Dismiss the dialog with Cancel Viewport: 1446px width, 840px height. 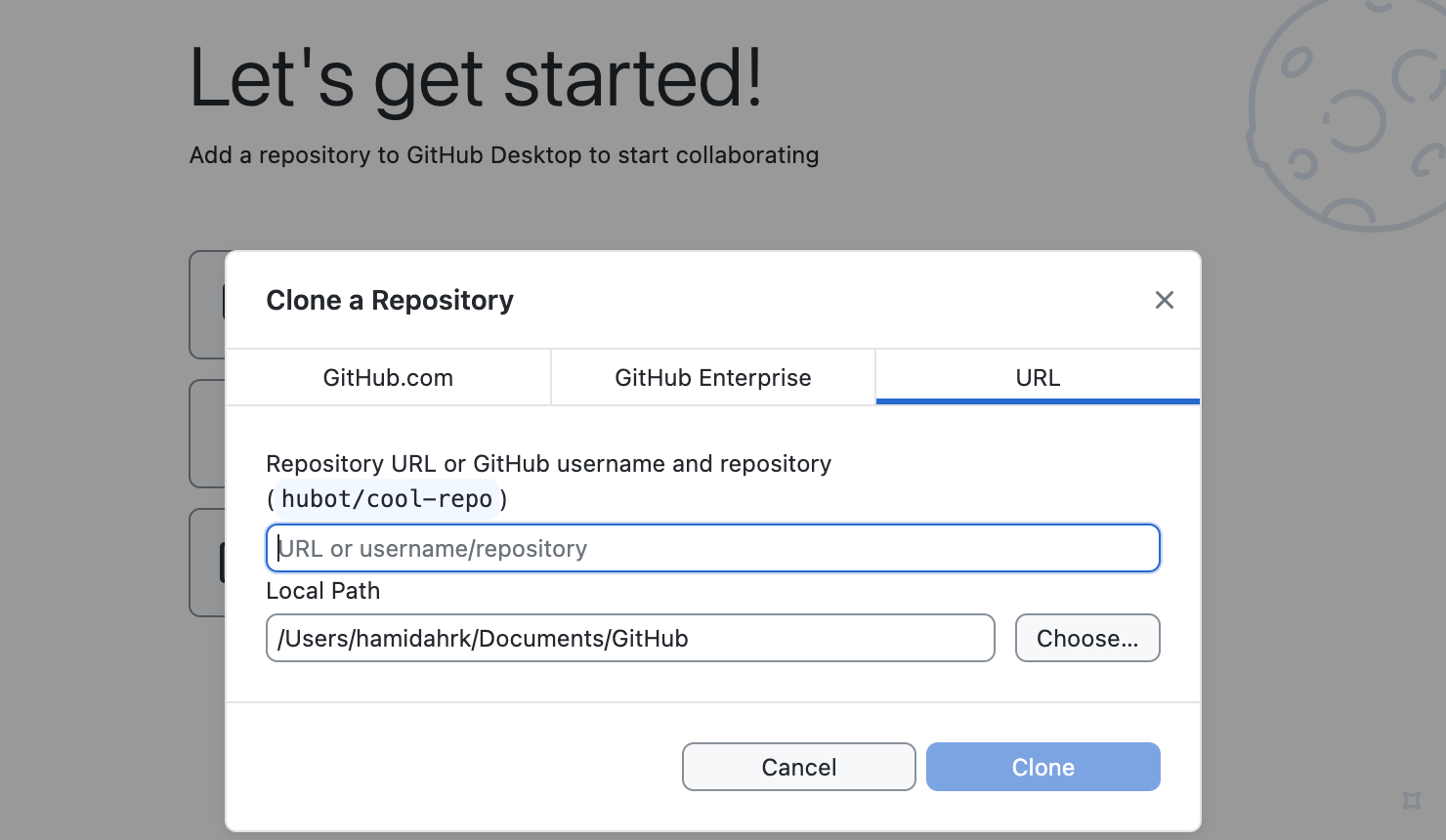coord(798,767)
